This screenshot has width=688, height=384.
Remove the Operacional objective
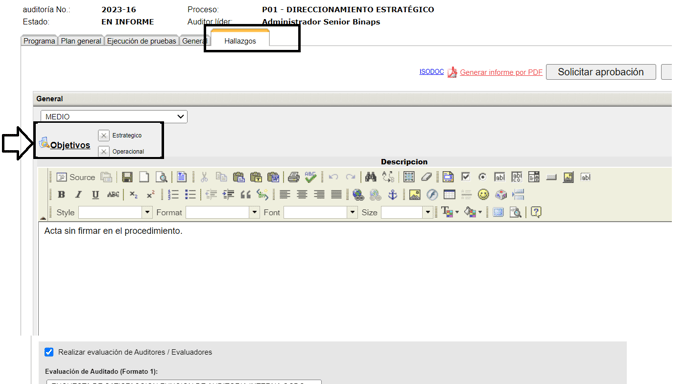point(104,151)
